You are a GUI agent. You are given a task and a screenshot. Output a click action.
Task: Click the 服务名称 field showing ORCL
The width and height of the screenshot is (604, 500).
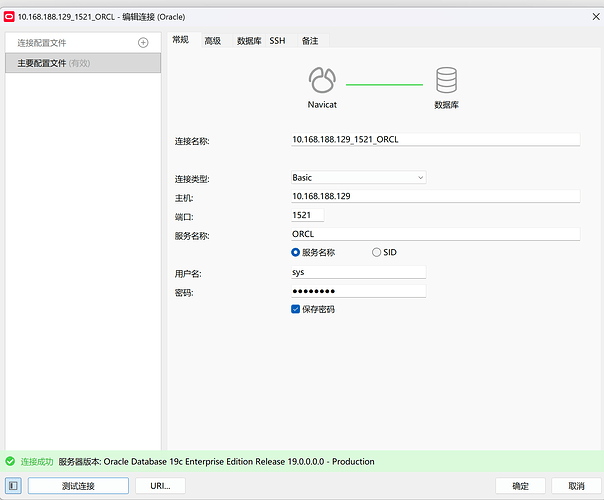(436, 234)
